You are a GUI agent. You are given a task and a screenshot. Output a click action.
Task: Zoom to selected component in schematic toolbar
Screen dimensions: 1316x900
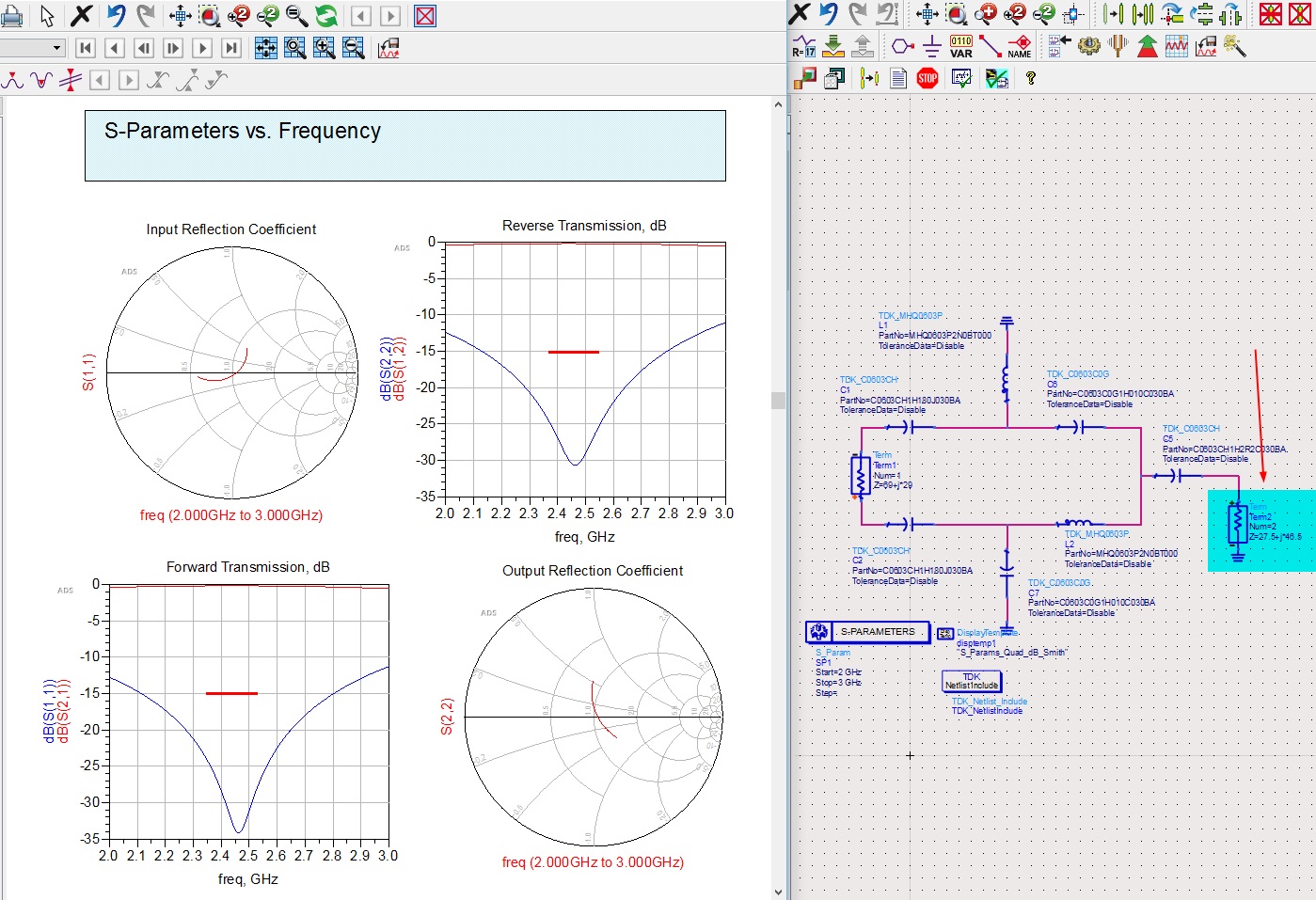pos(1072,13)
